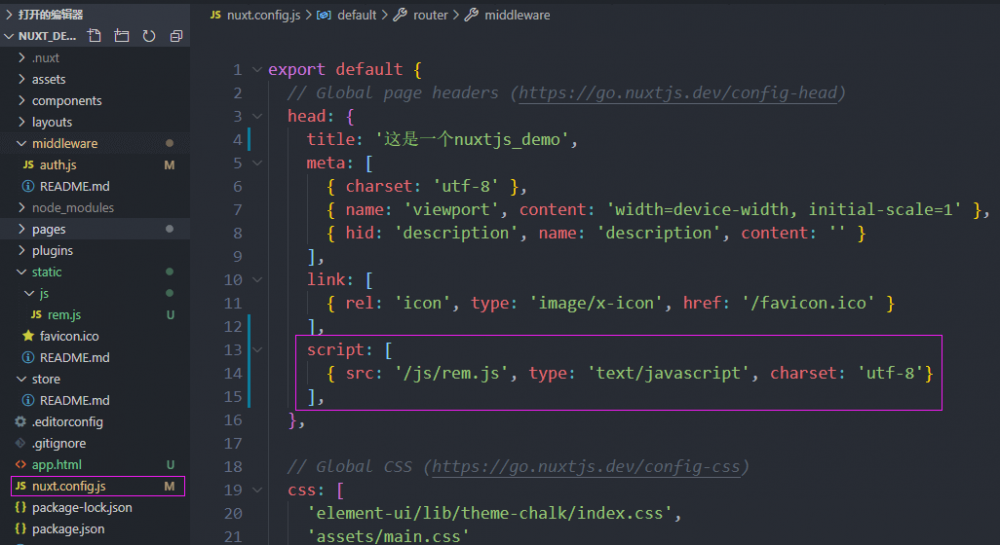Click line number 14 in the gutter
Viewport: 1000px width, 545px height.
233,373
